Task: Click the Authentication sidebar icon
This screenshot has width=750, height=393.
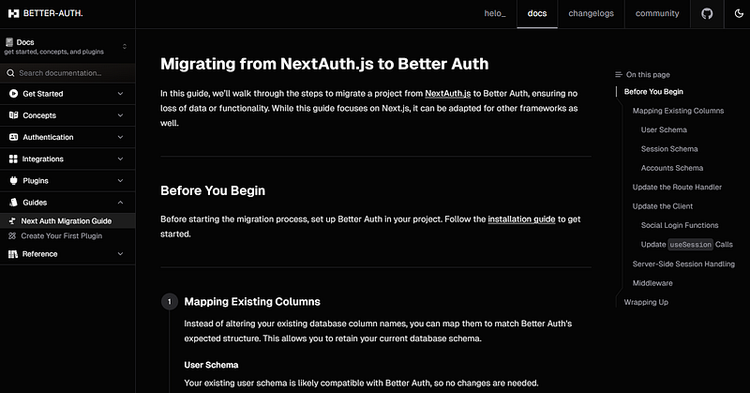Action: [x=13, y=137]
